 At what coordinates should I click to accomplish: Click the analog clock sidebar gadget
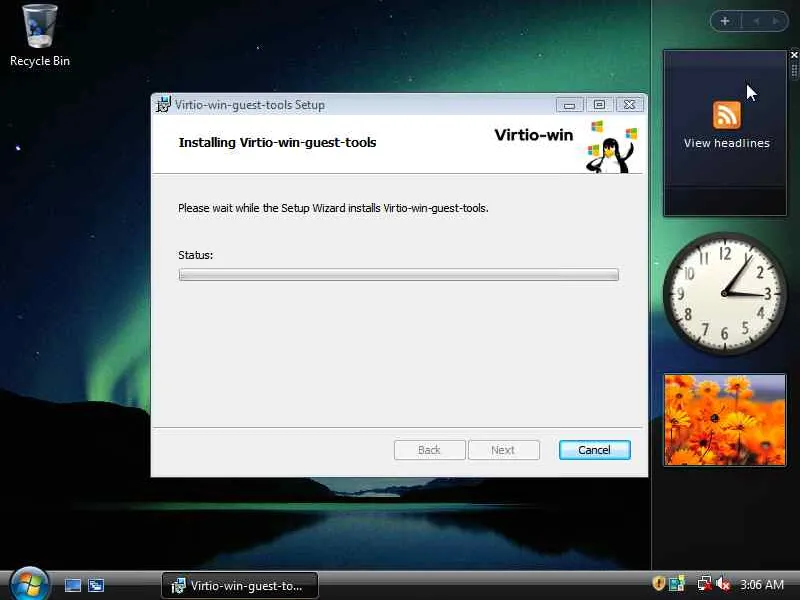(x=724, y=293)
